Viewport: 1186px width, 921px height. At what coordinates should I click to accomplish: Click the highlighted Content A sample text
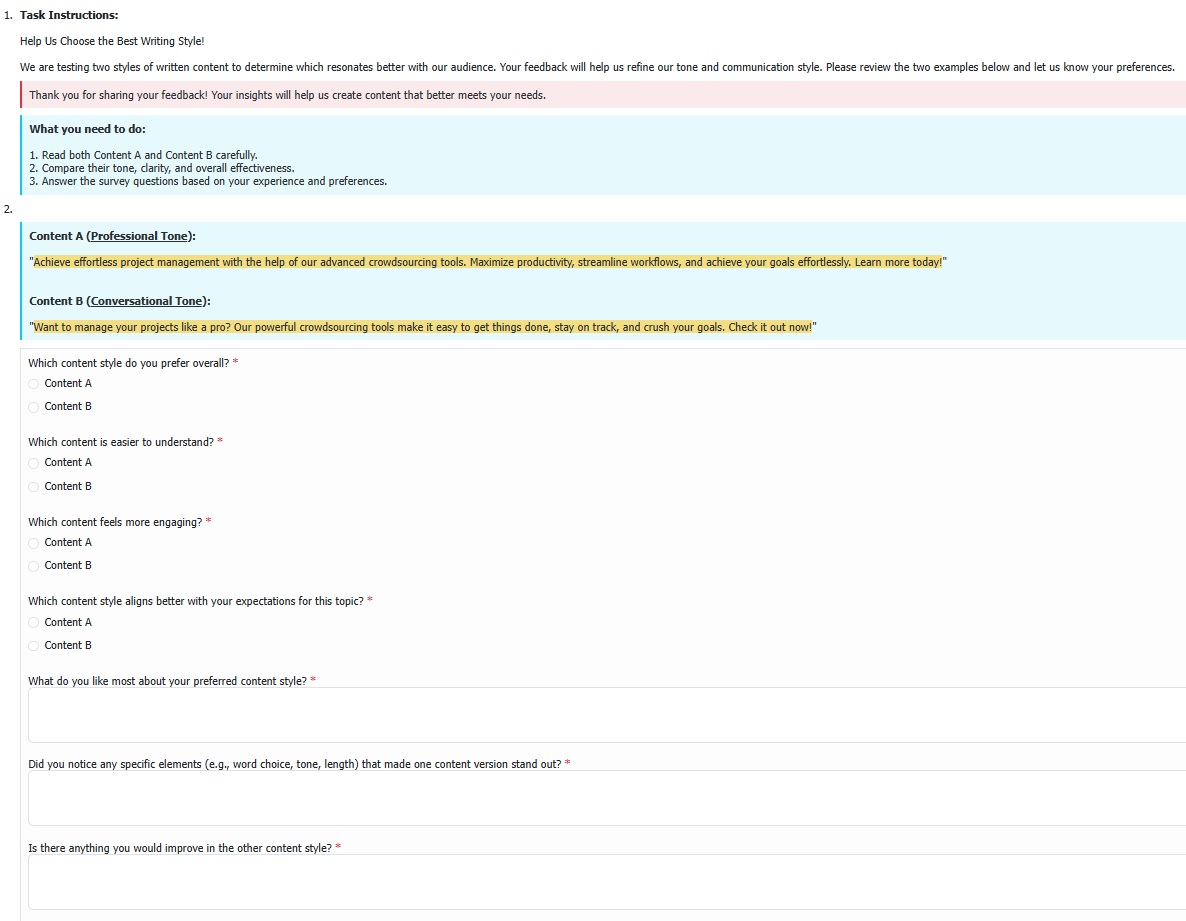tap(487, 262)
